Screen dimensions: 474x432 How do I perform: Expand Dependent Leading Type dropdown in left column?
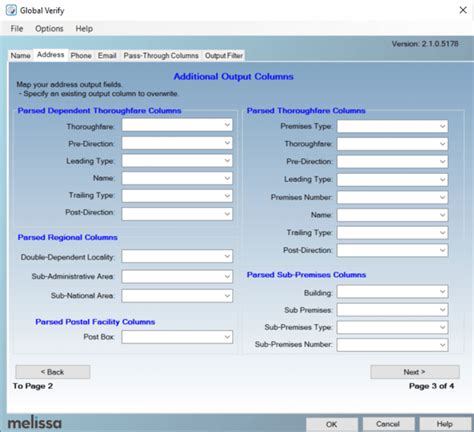(x=177, y=161)
